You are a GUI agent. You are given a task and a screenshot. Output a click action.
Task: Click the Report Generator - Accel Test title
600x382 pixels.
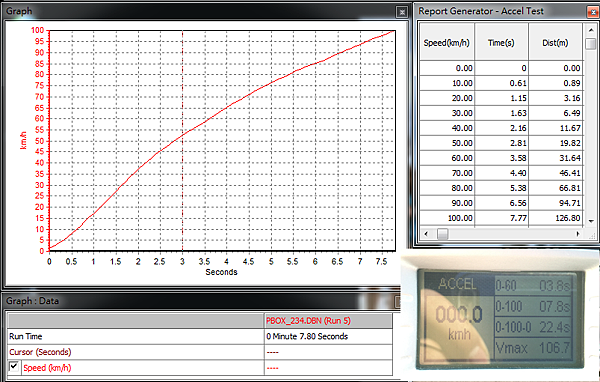click(481, 11)
